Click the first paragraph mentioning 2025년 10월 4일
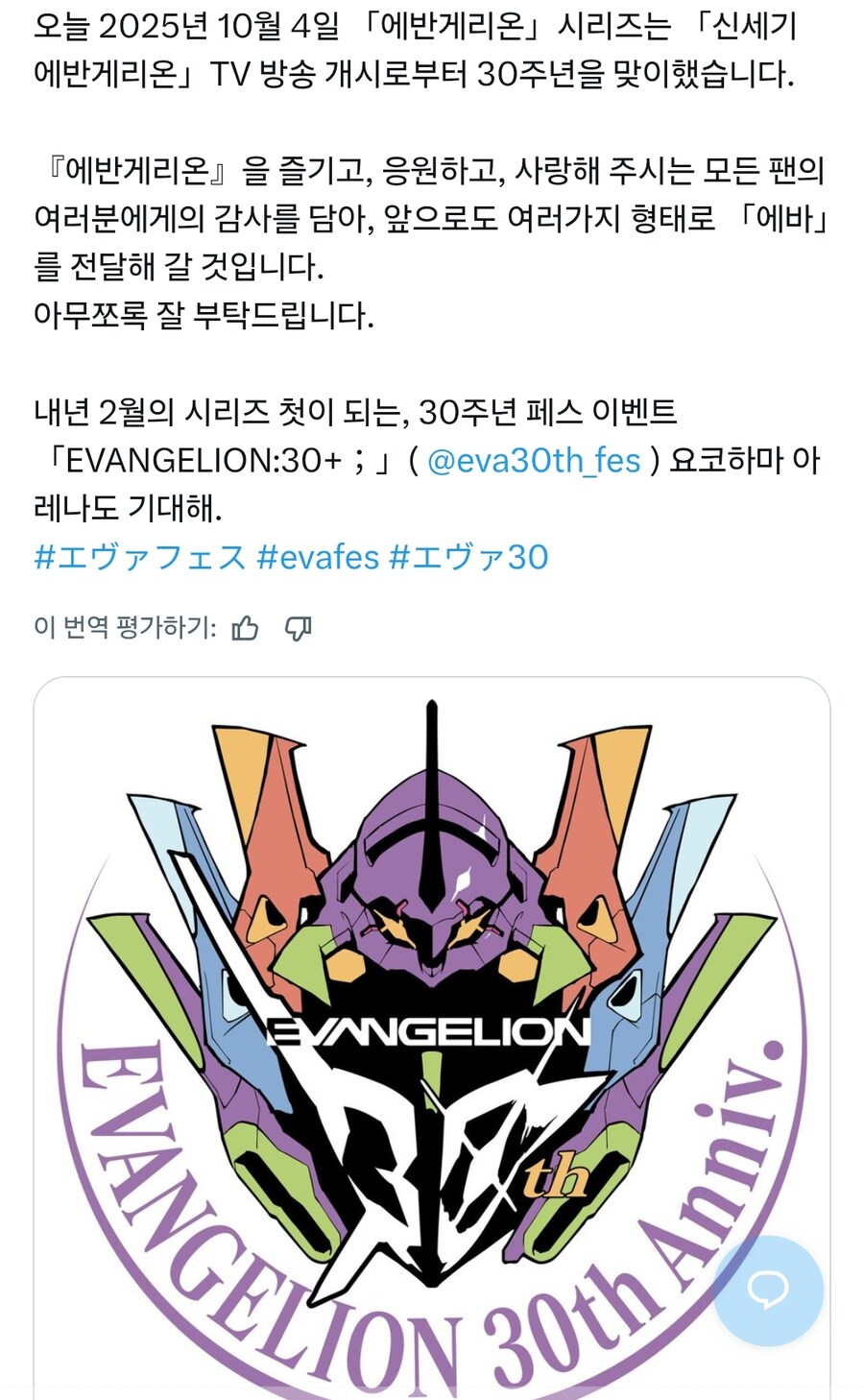864x1400 pixels. [x=415, y=51]
